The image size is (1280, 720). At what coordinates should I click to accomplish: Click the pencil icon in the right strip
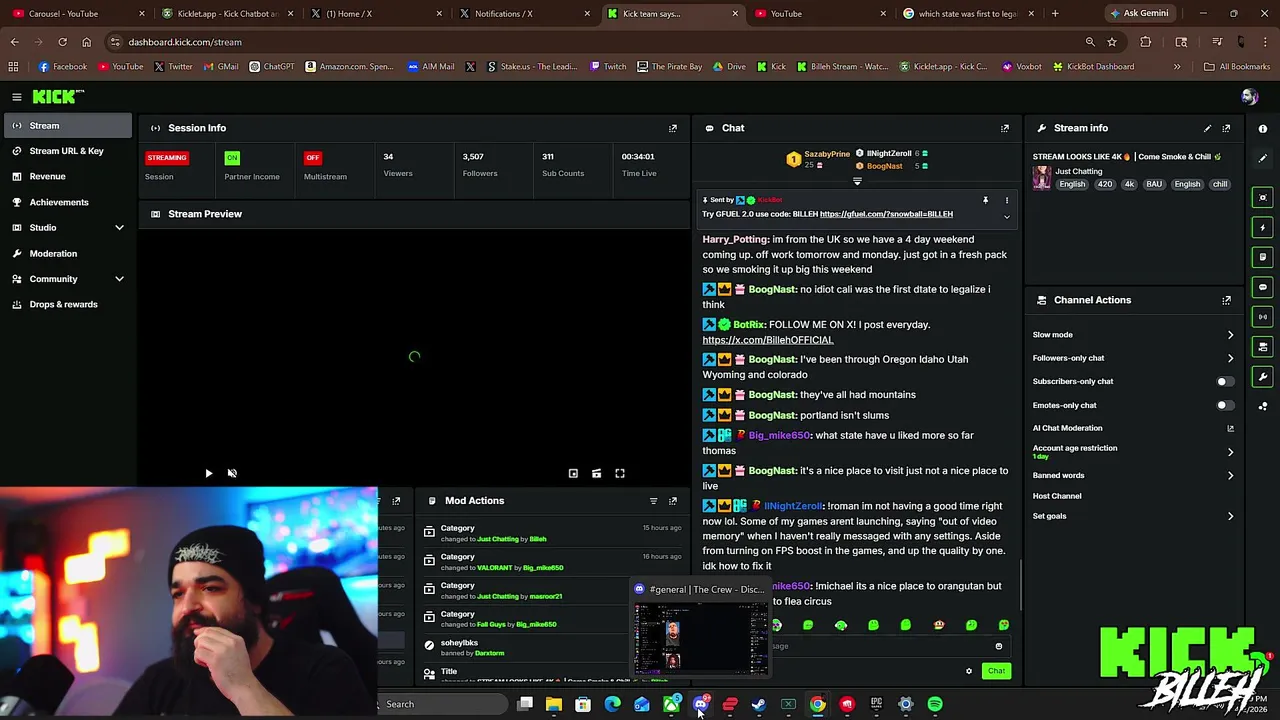click(1263, 158)
